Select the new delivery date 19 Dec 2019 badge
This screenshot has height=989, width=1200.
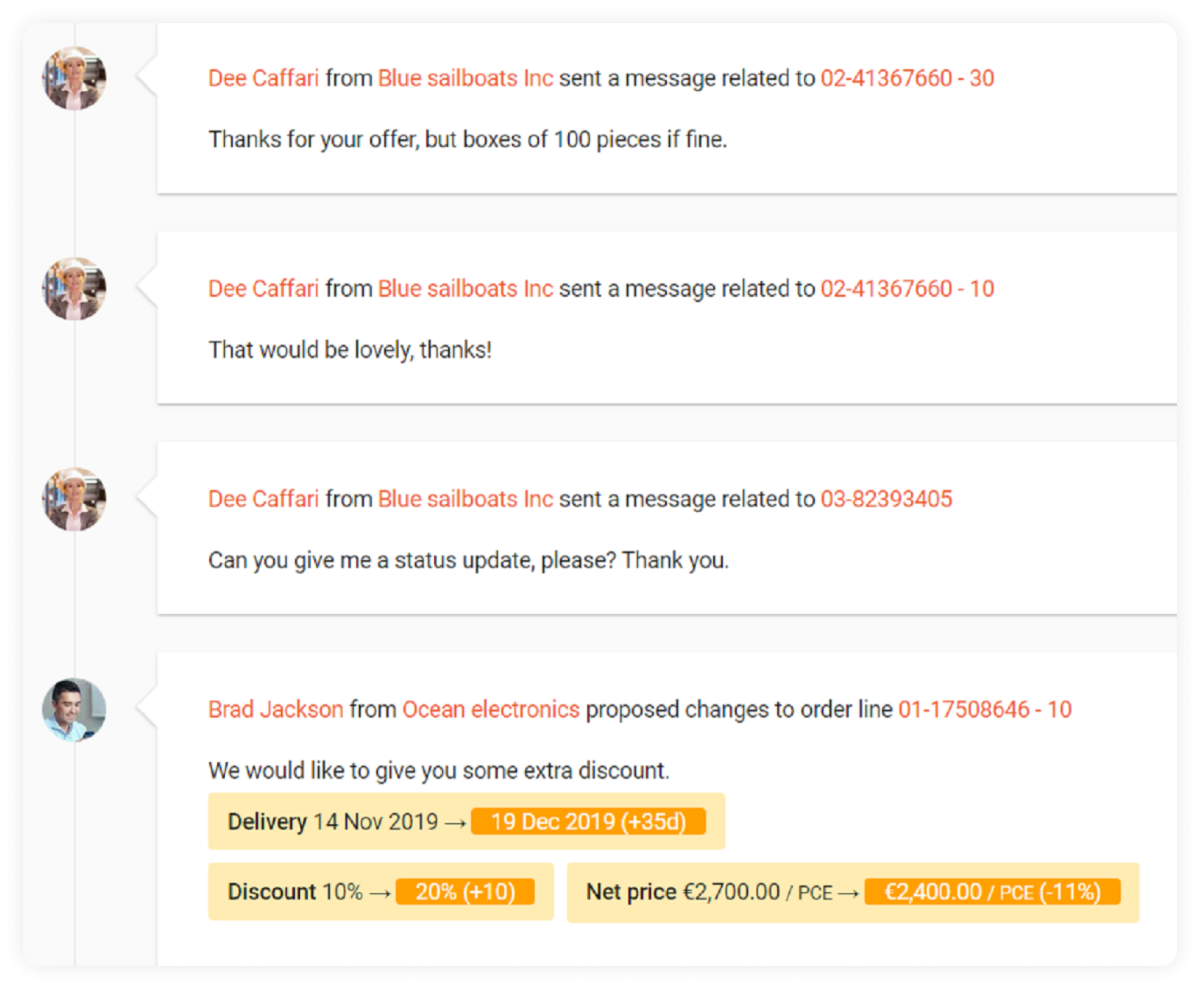588,822
